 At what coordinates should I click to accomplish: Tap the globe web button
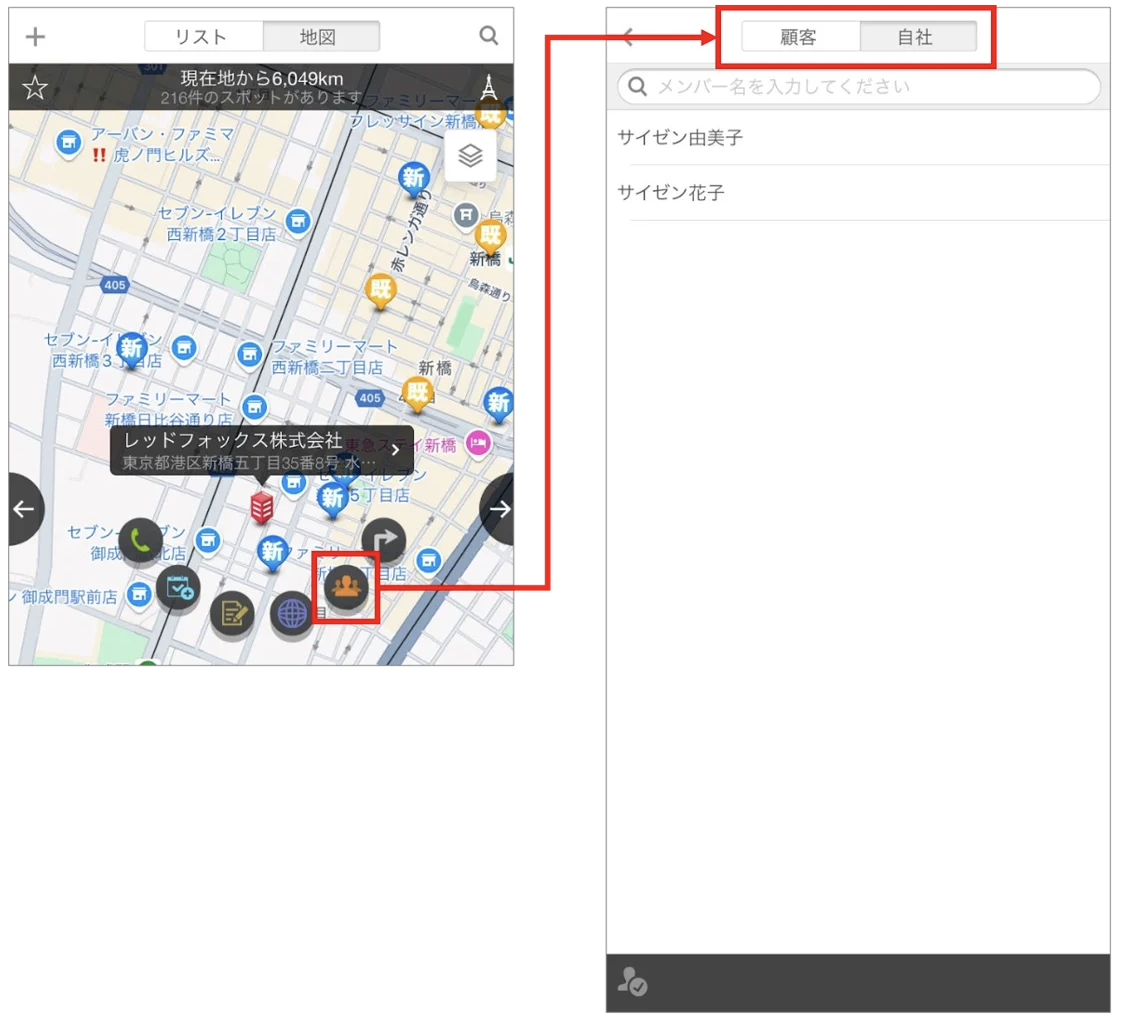(x=292, y=614)
